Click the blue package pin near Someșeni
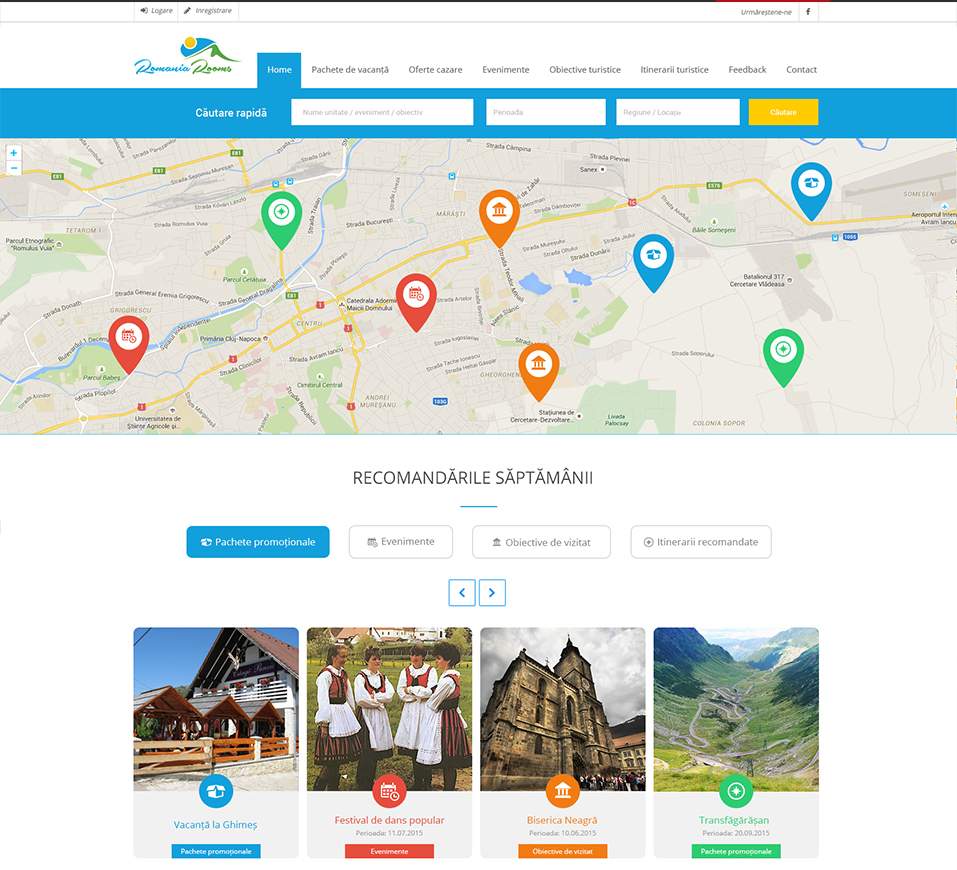 click(x=811, y=185)
